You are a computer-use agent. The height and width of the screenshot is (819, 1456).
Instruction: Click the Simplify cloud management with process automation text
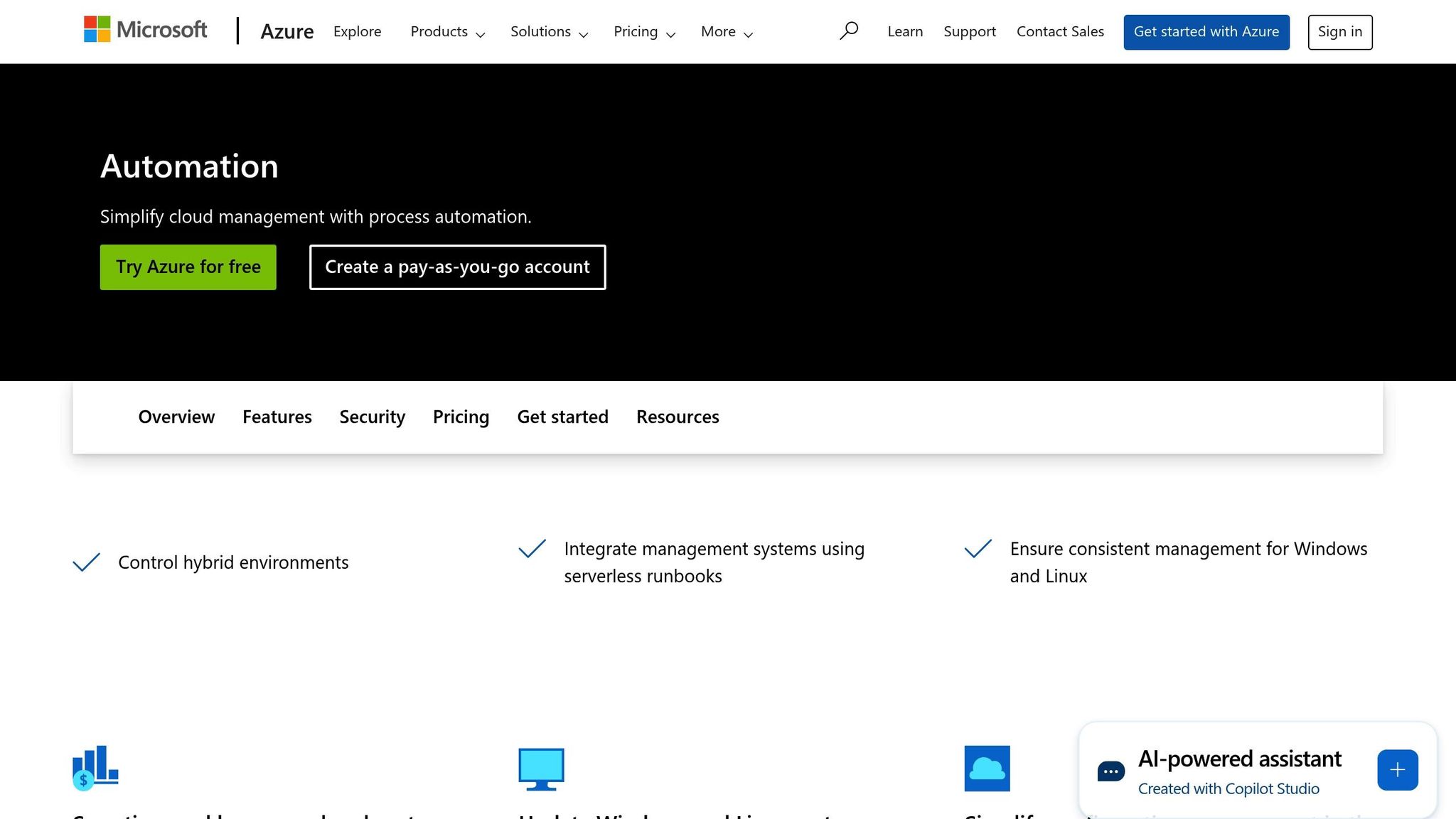pyautogui.click(x=316, y=217)
